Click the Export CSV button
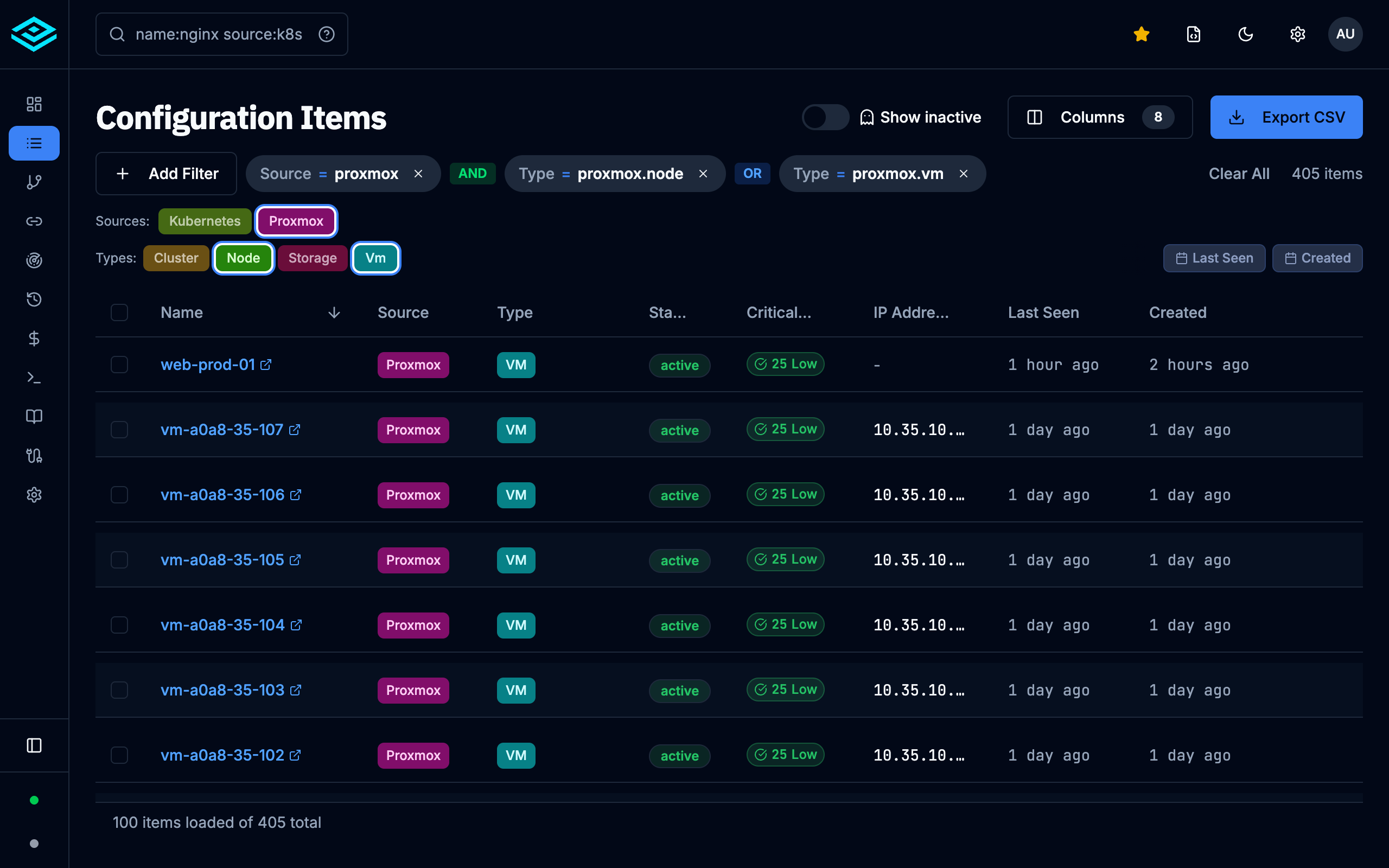 [1286, 117]
